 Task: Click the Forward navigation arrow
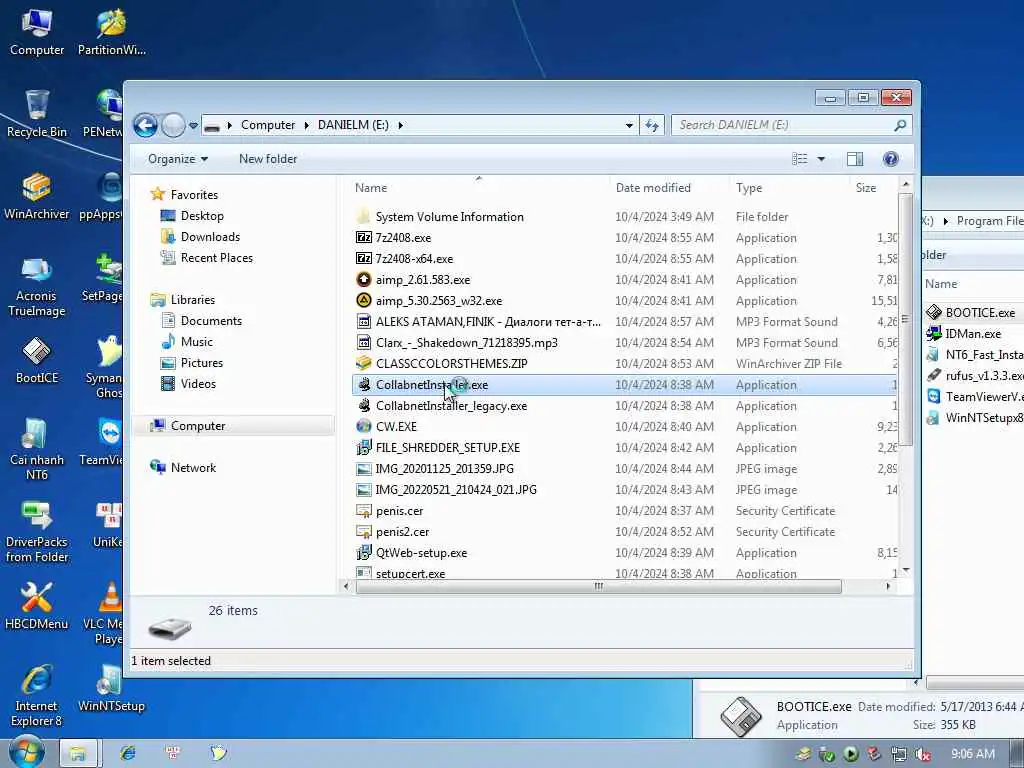173,125
